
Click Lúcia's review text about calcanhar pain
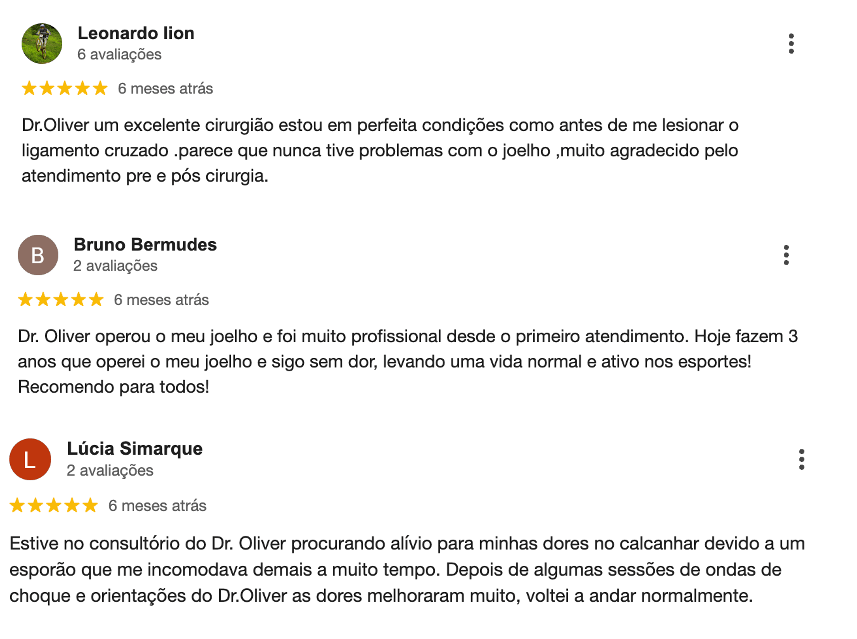point(407,570)
